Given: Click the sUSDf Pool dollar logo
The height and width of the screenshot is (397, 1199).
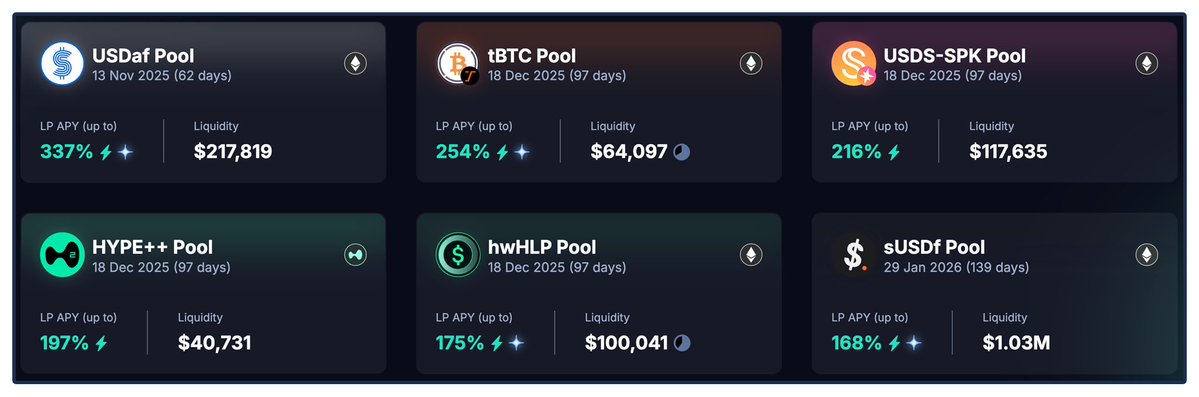Looking at the screenshot, I should 853,255.
